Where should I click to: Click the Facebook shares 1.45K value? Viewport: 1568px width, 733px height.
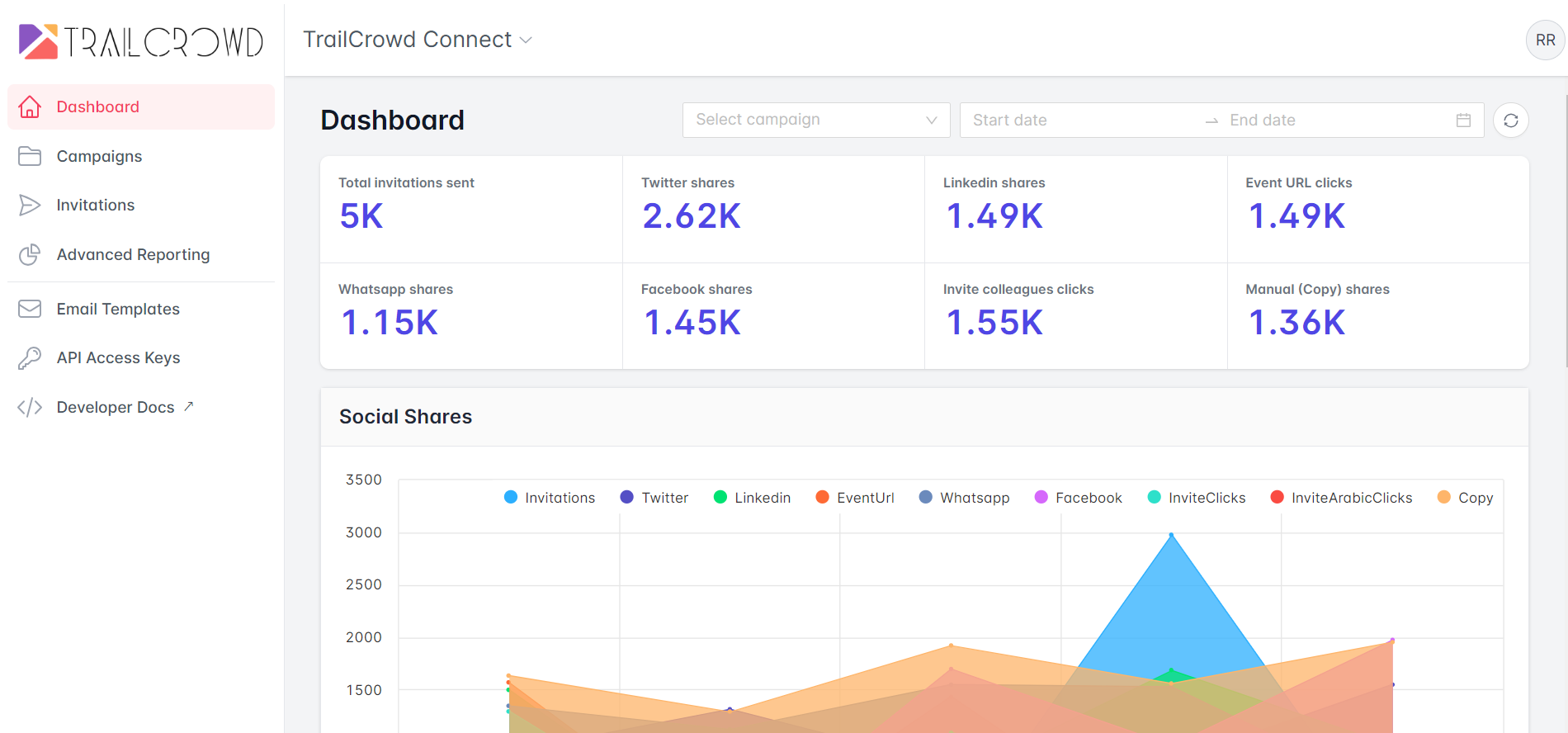(692, 323)
